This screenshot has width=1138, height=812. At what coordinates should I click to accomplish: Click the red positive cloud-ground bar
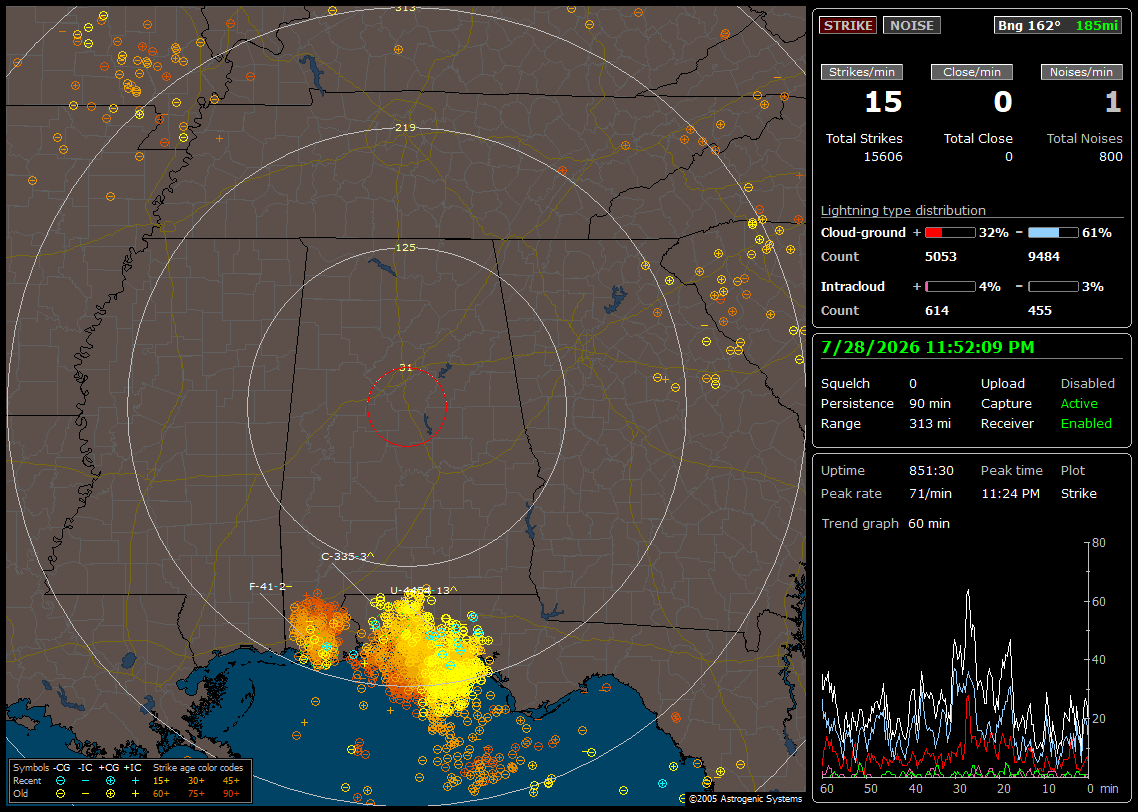click(950, 233)
